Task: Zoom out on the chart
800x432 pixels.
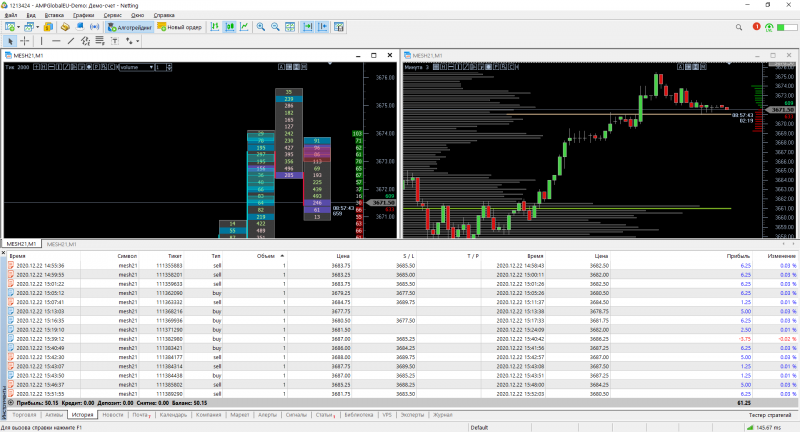Action: tap(276, 27)
